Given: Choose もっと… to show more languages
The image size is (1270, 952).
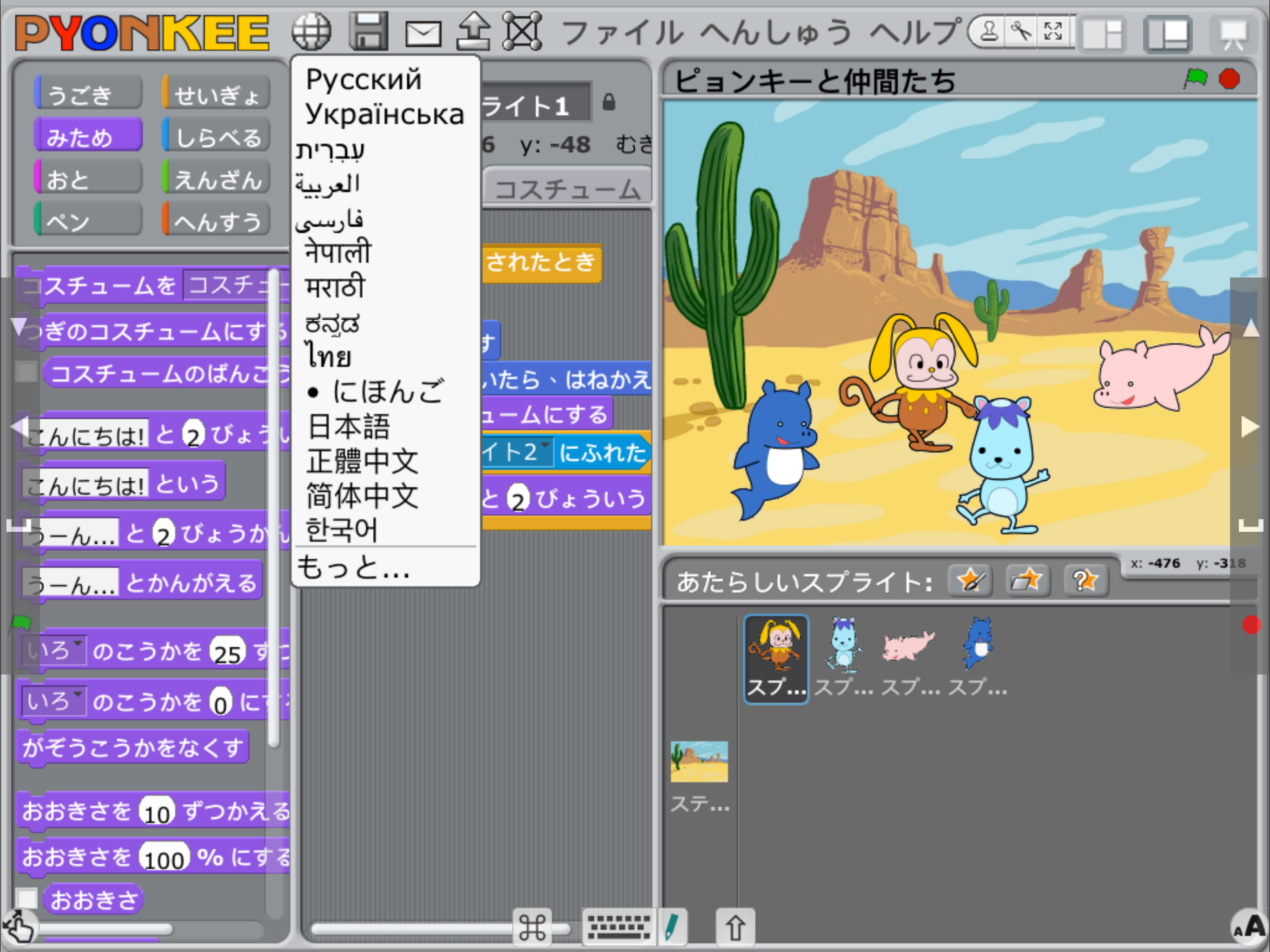Looking at the screenshot, I should click(x=352, y=568).
